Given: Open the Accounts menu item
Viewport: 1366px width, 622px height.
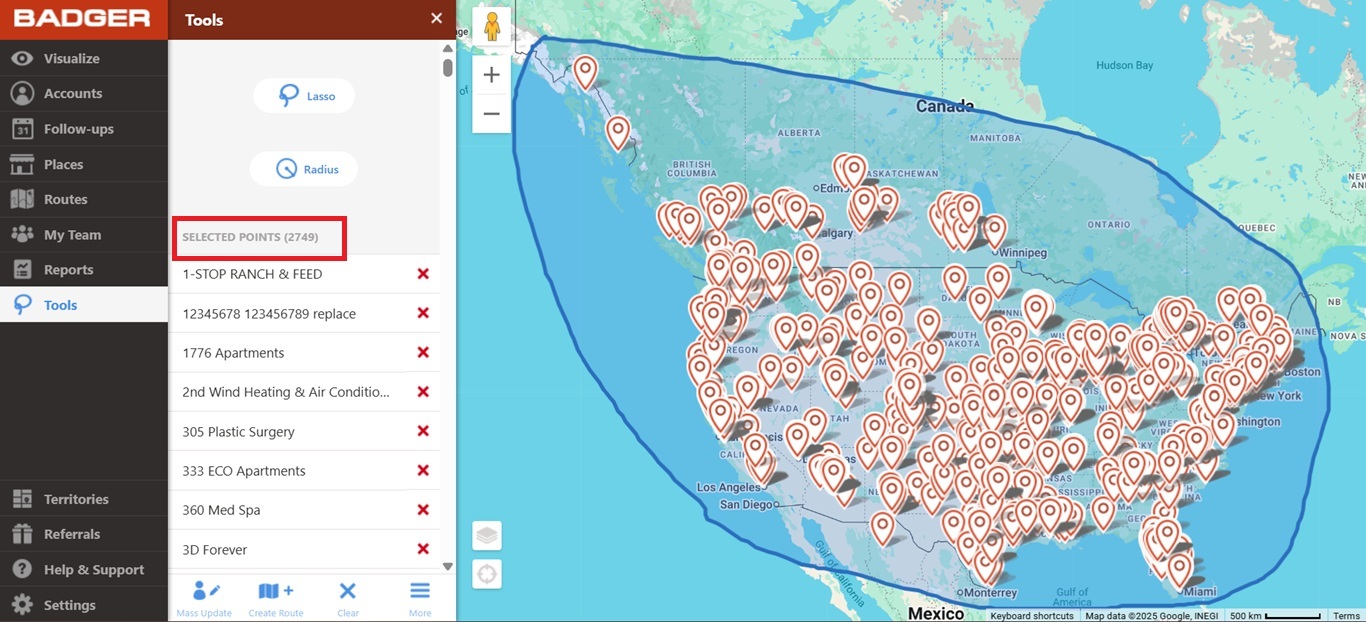Looking at the screenshot, I should [72, 94].
